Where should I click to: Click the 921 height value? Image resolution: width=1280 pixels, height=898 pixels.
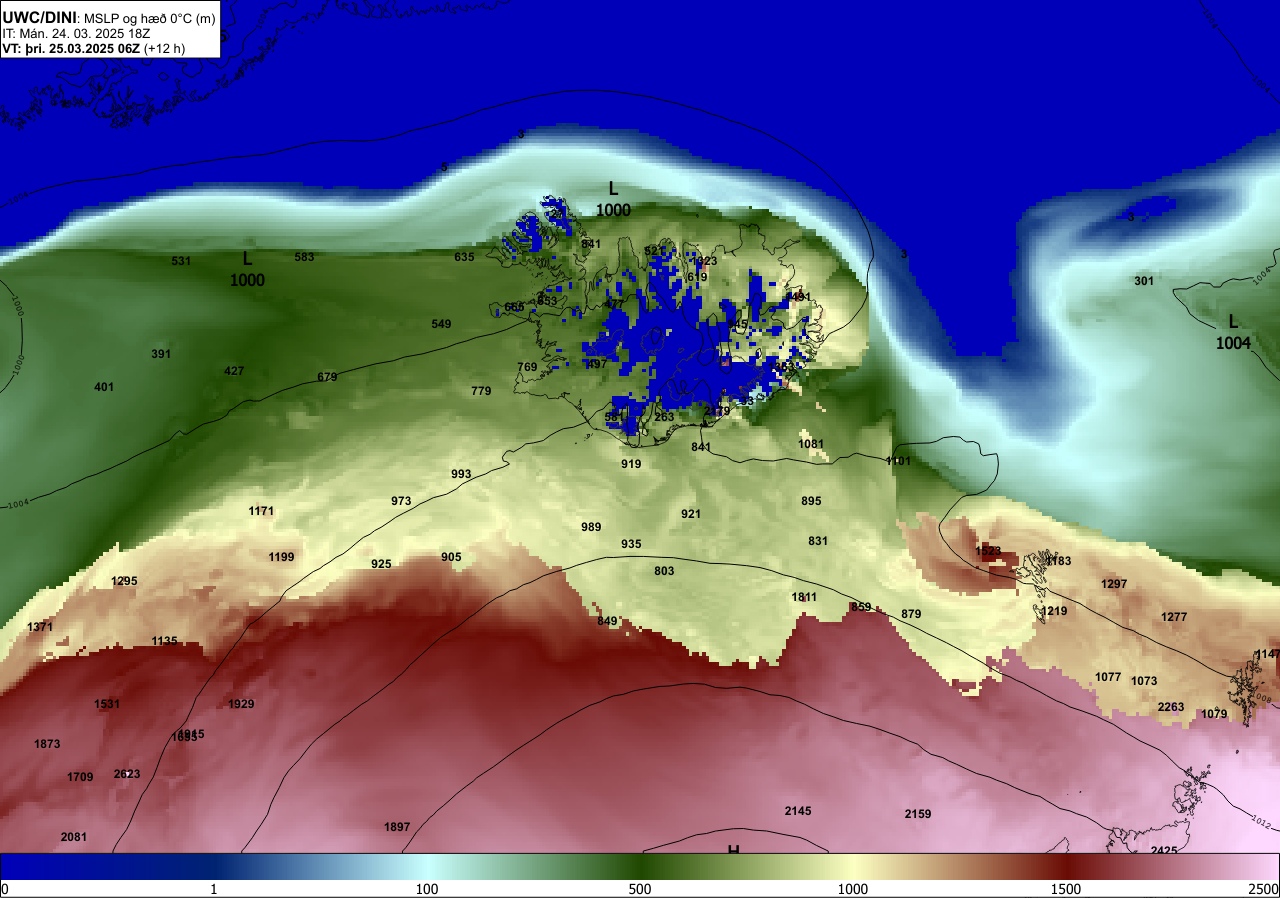click(691, 514)
